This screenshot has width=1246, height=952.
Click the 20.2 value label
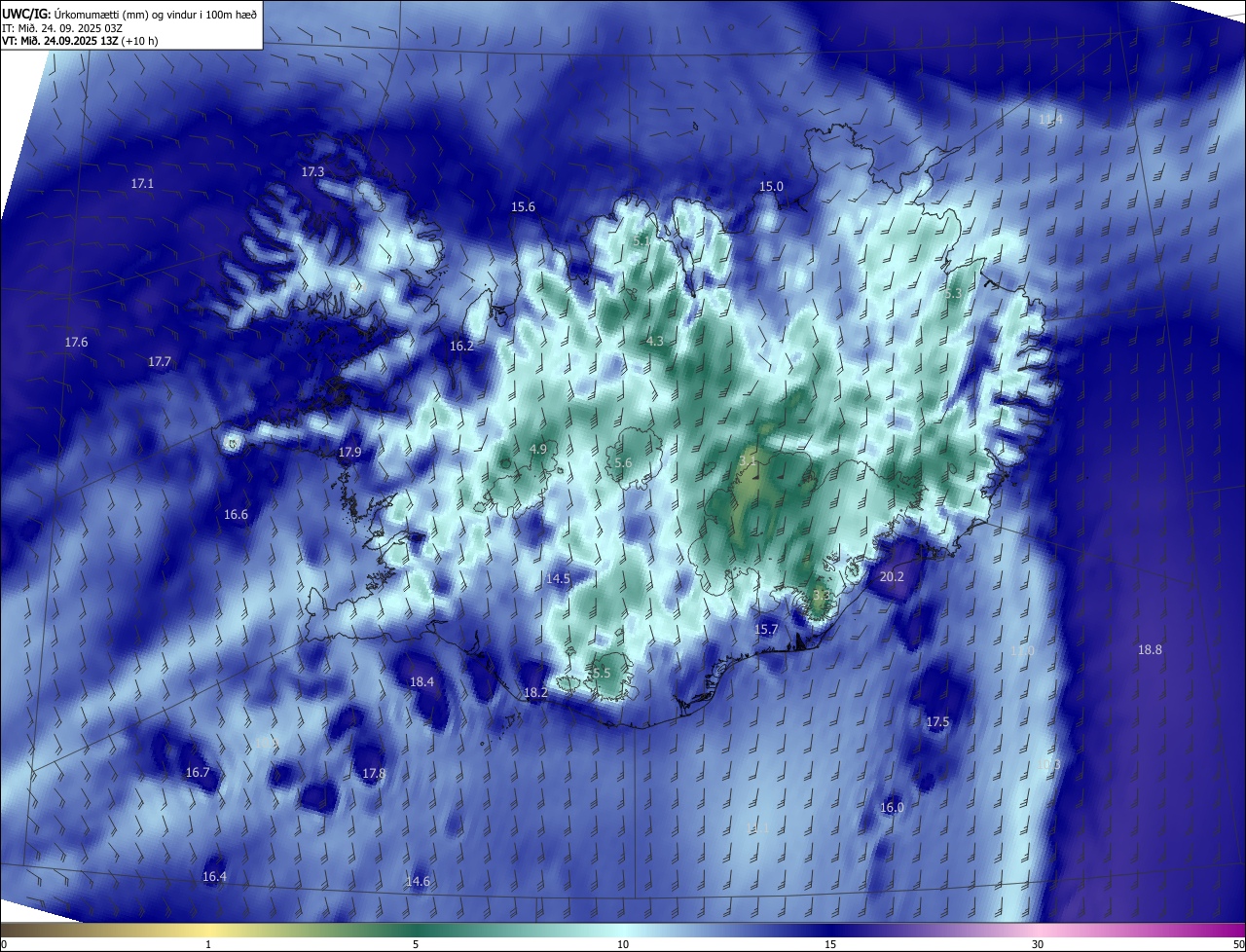click(x=892, y=576)
